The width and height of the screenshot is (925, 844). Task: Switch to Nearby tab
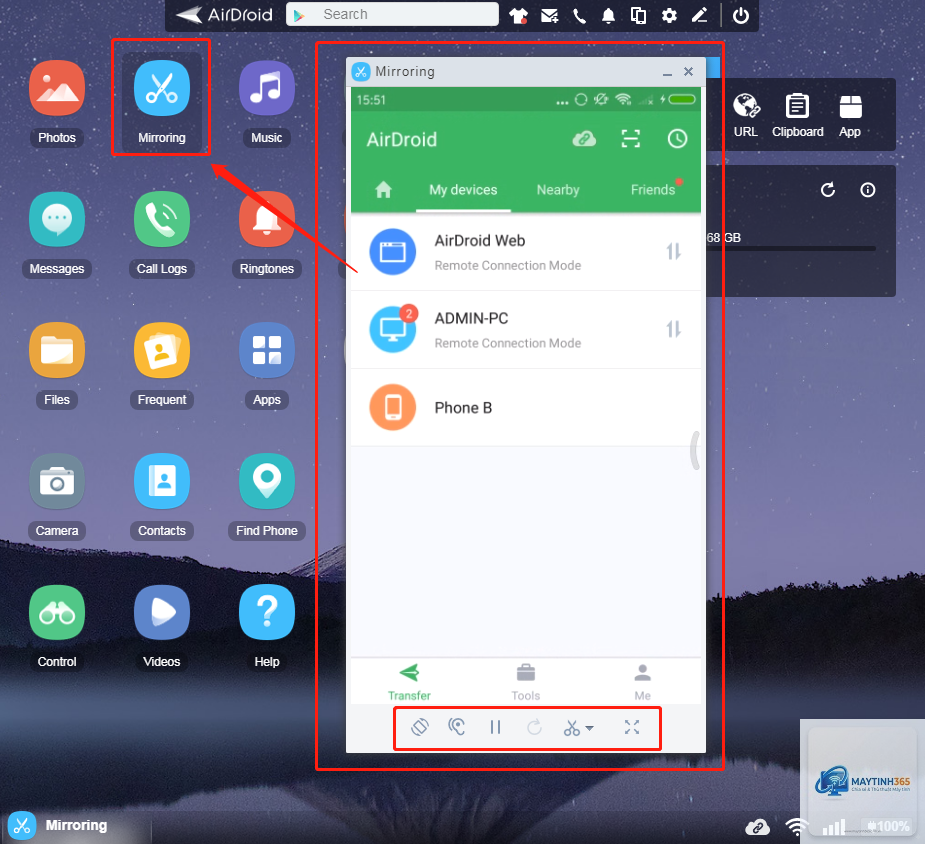tap(558, 190)
